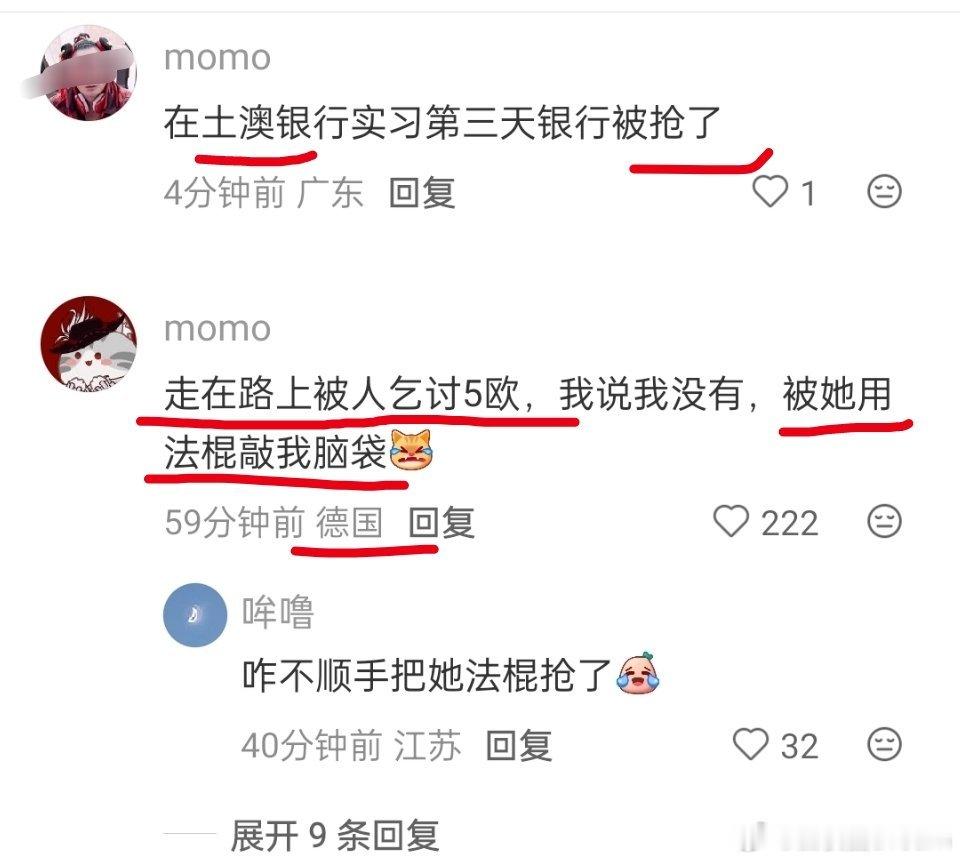Viewport: 960px width, 861px height.
Task: Reply to the comment posted 4 minutes ago
Action: coord(422,193)
